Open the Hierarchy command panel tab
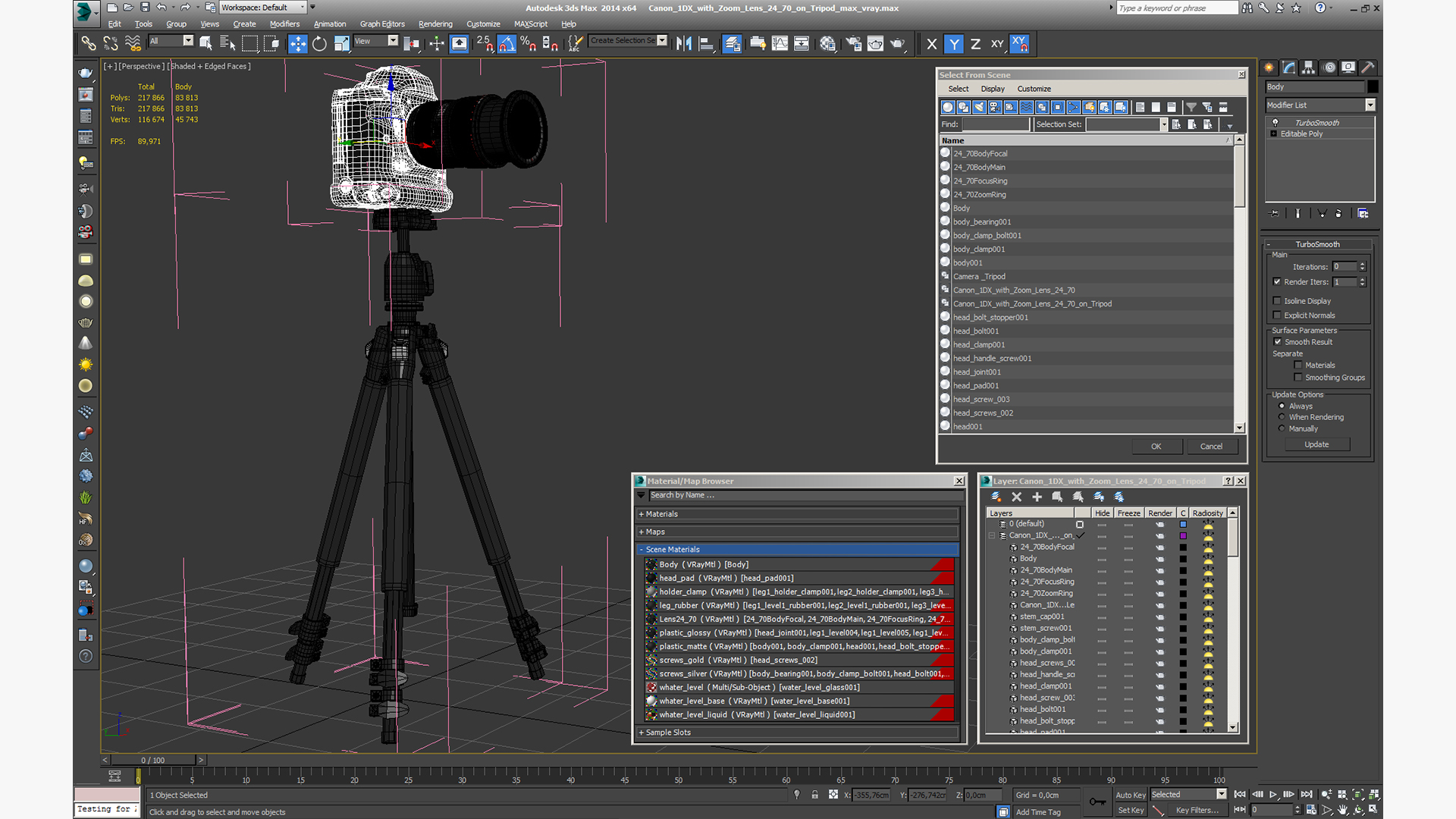This screenshot has height=819, width=1456. 1308,67
